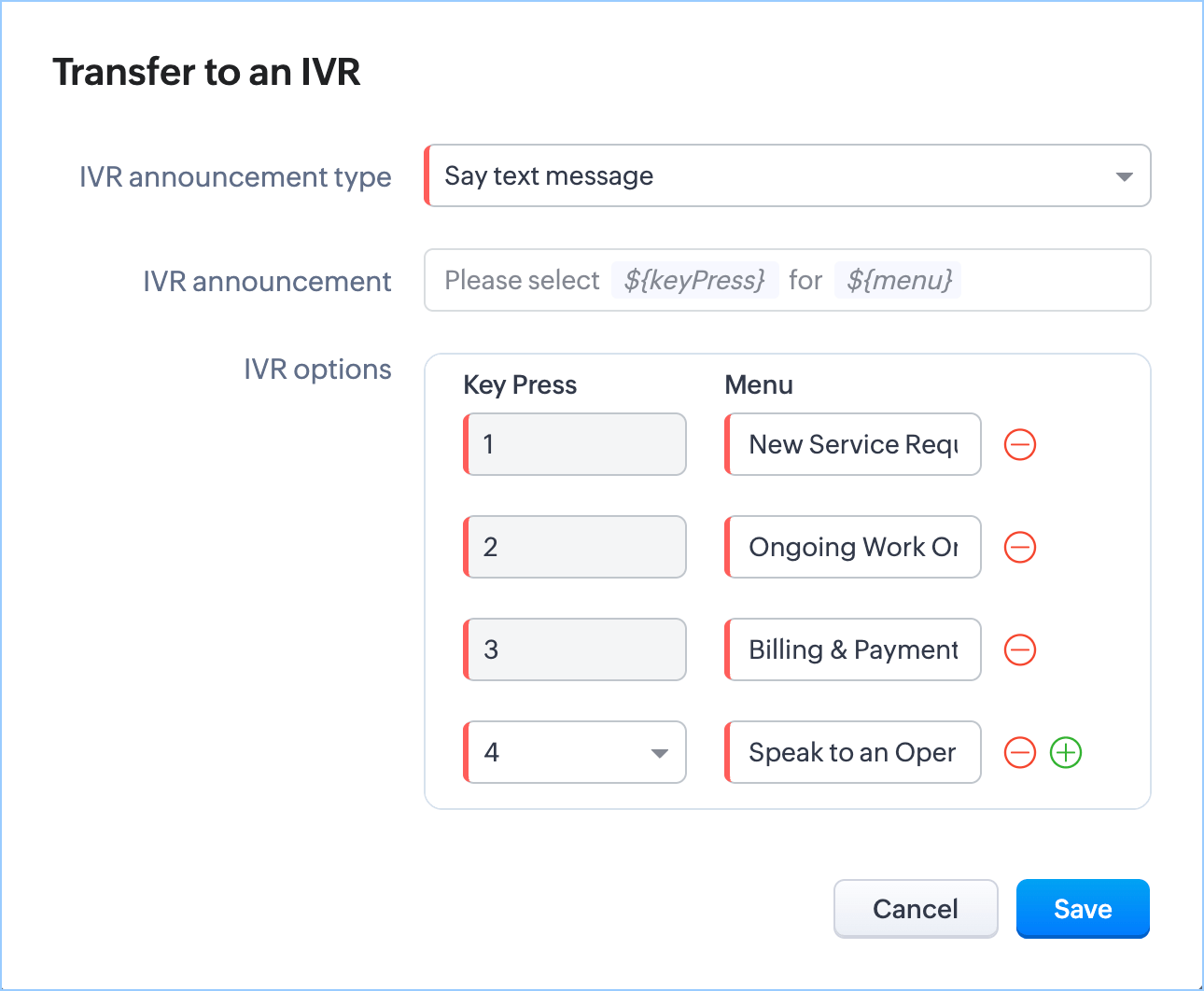
Task: Click the key press 1 field
Action: 575,444
